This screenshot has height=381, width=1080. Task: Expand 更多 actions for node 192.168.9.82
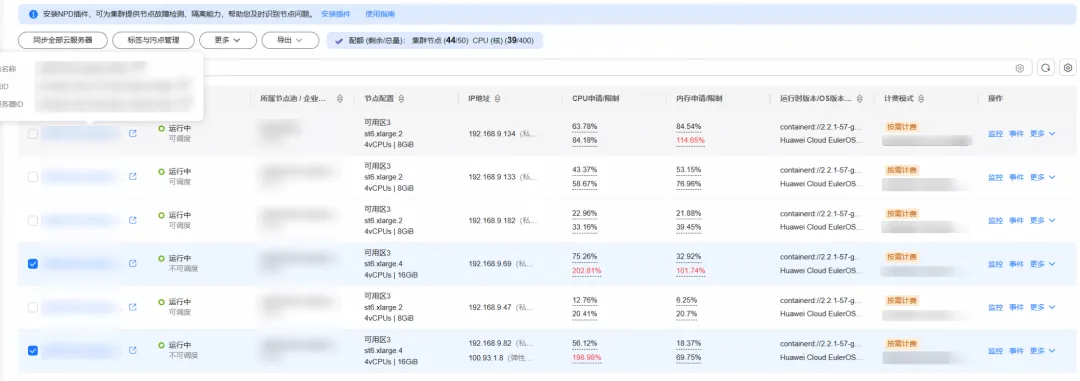click(x=1042, y=351)
